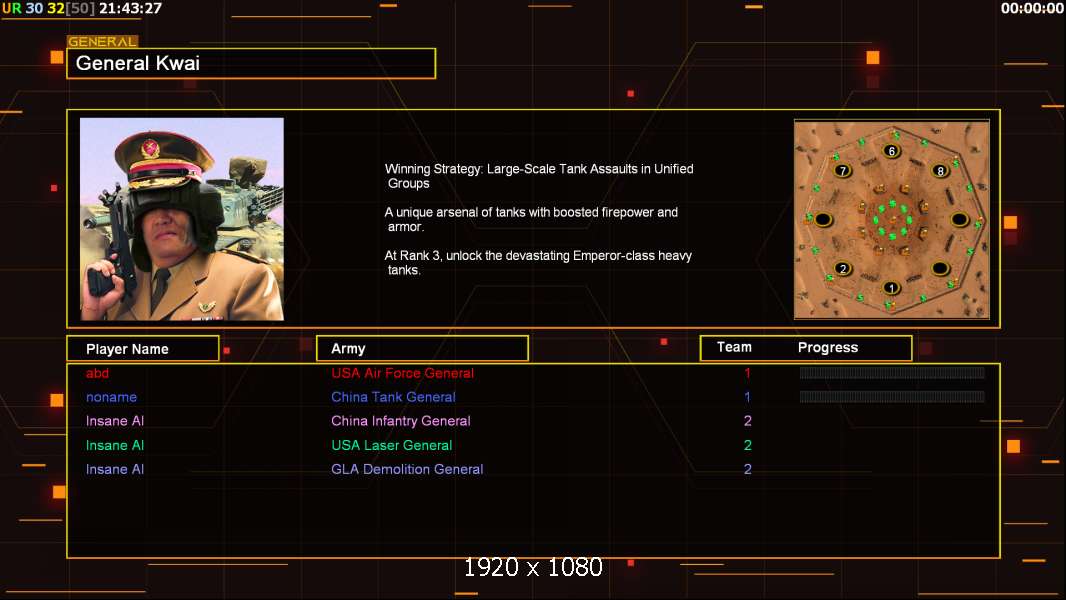This screenshot has height=600, width=1066.
Task: Select player name noname
Action: point(111,397)
